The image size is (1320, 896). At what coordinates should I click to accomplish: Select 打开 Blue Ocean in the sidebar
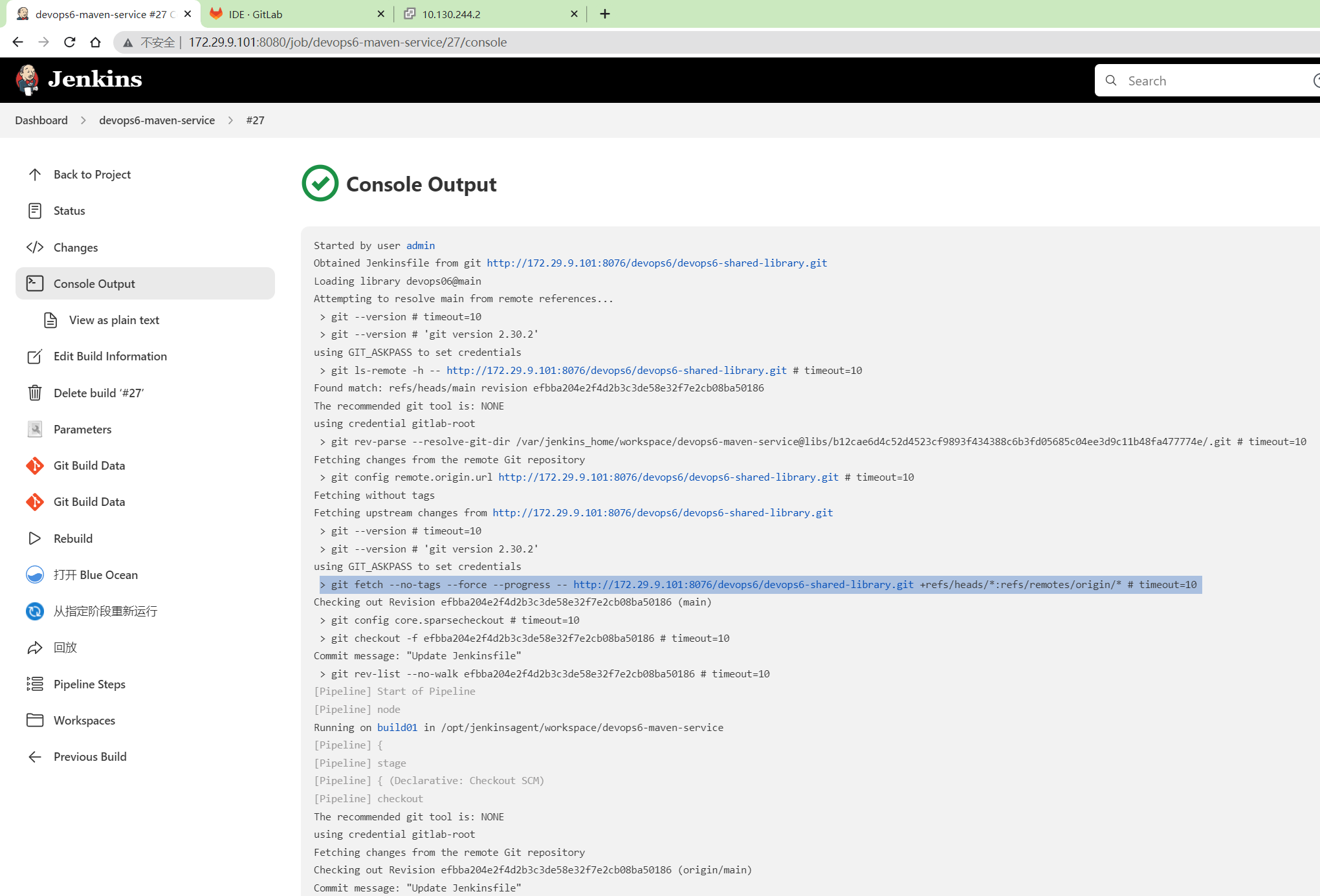145,574
